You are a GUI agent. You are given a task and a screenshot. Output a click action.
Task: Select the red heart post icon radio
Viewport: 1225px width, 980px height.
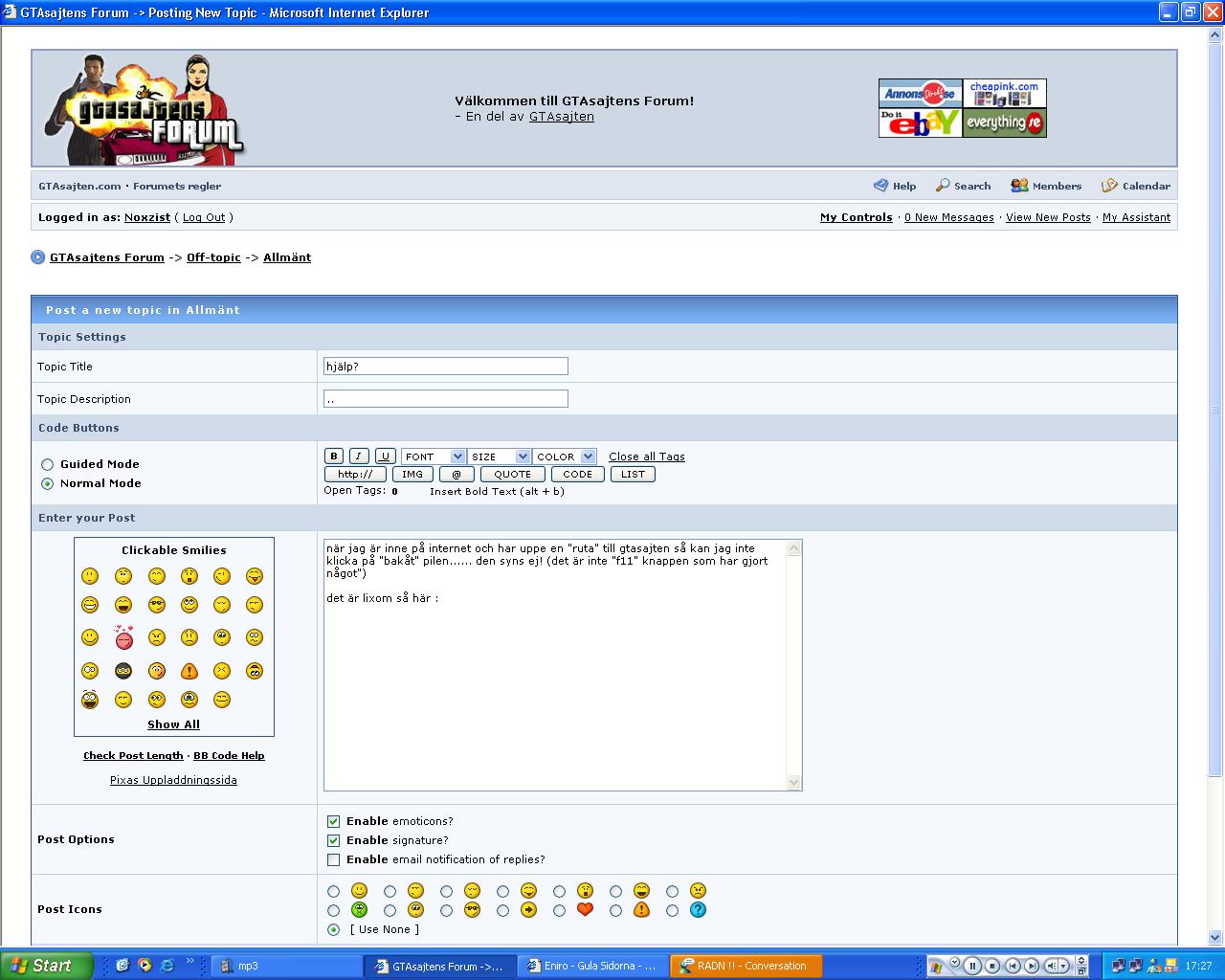click(x=559, y=910)
